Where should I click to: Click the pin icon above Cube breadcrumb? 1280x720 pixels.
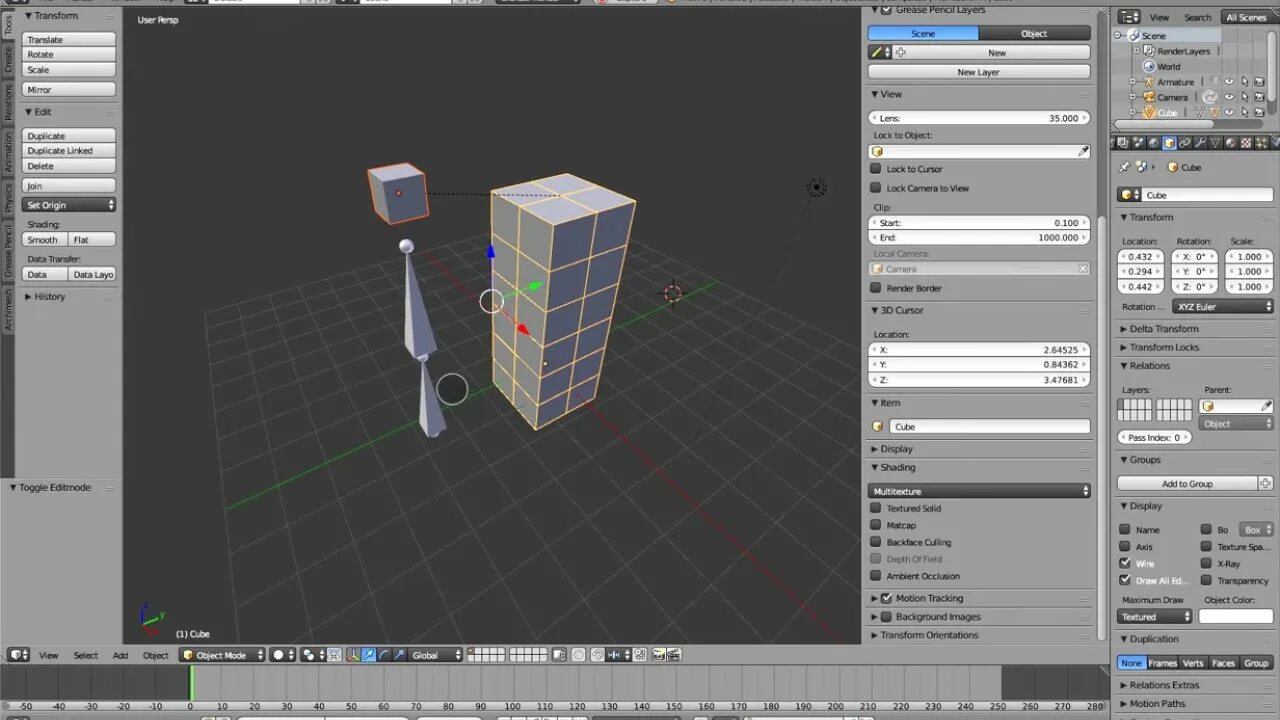click(x=1123, y=167)
